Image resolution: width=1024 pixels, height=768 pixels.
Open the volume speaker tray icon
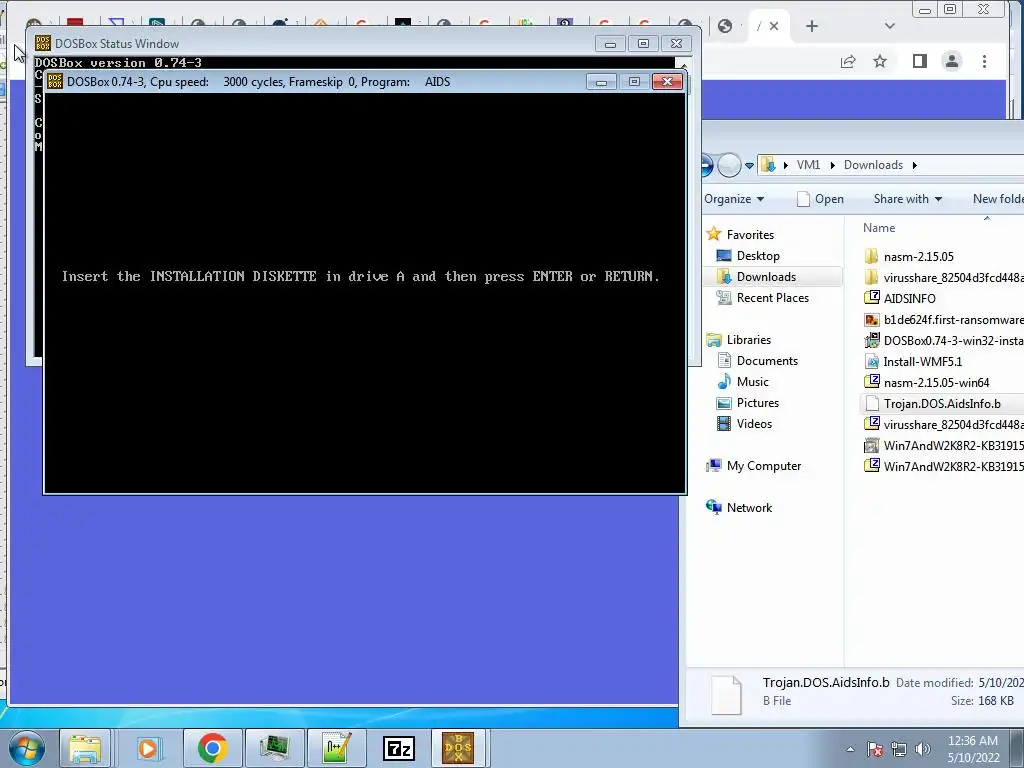(x=923, y=749)
